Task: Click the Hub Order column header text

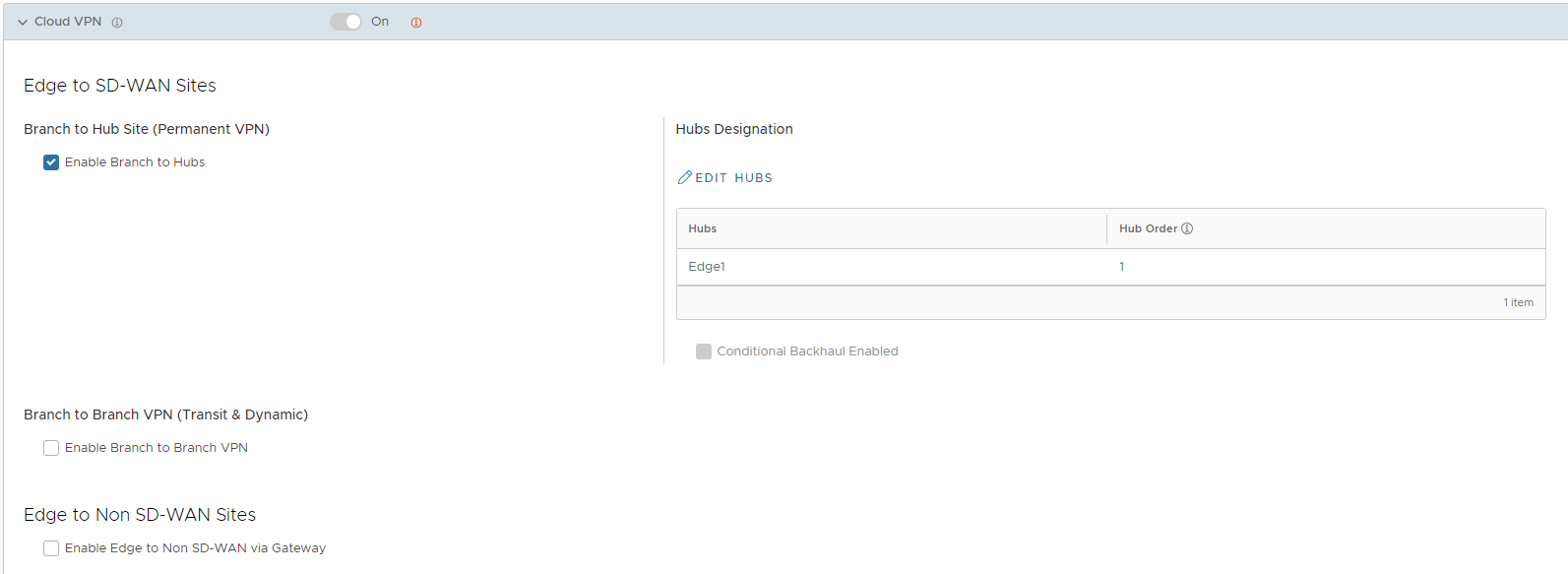Action: point(1148,228)
